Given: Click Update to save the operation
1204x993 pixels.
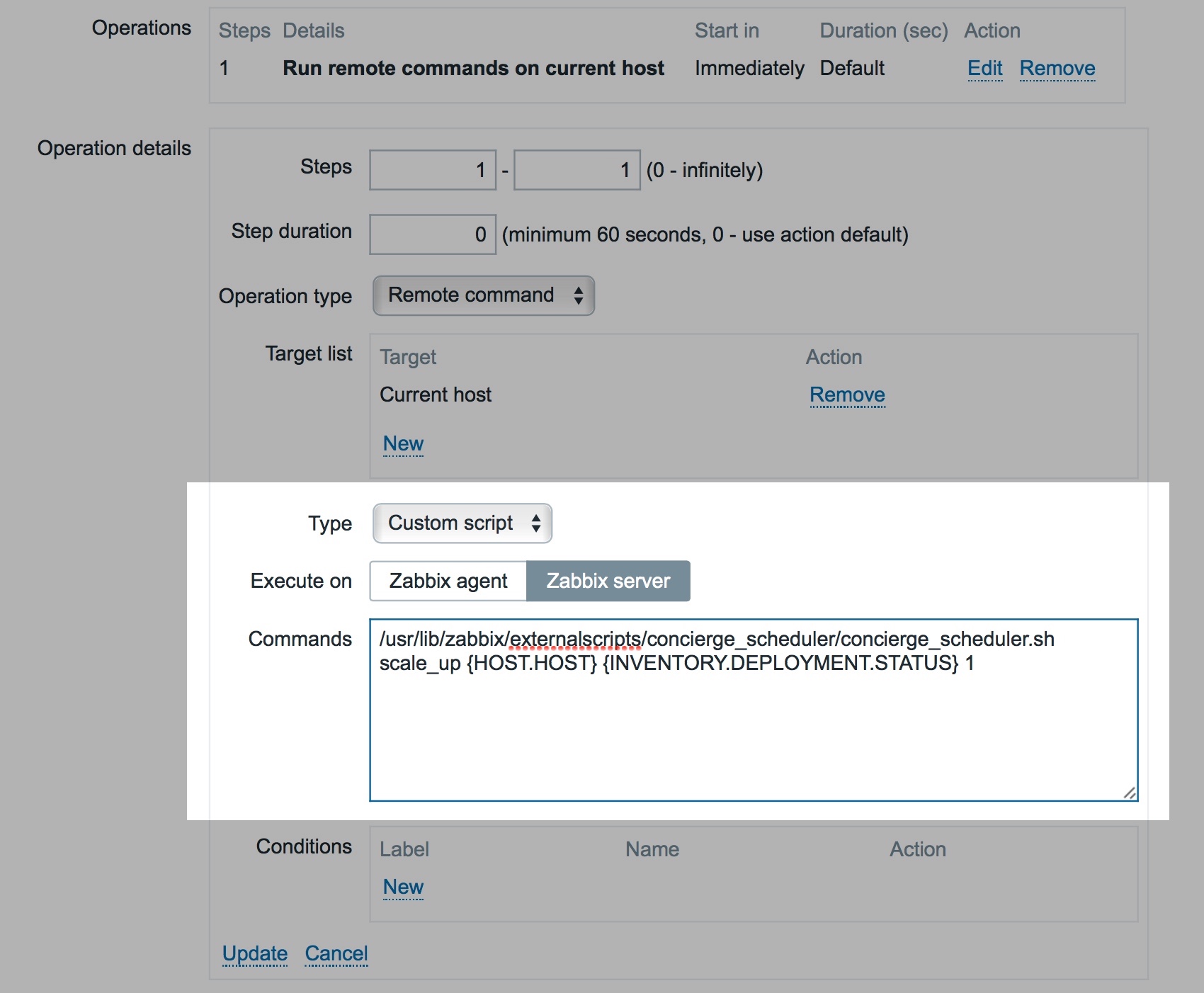Looking at the screenshot, I should pos(255,953).
